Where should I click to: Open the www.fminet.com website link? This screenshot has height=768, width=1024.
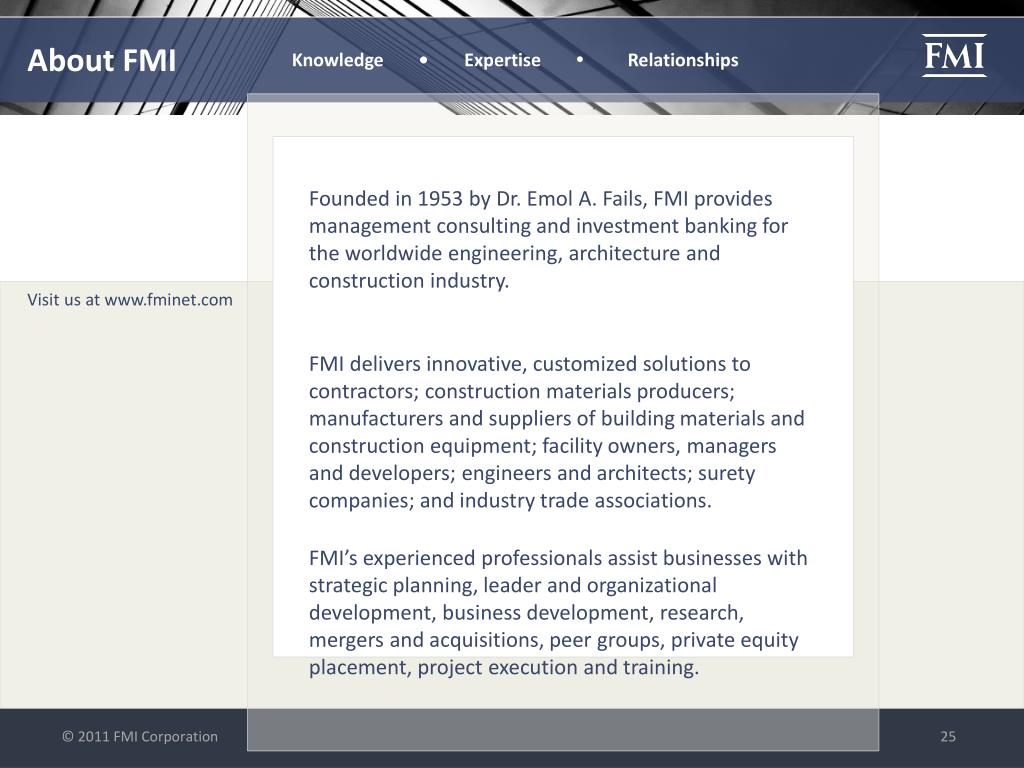pyautogui.click(x=168, y=300)
